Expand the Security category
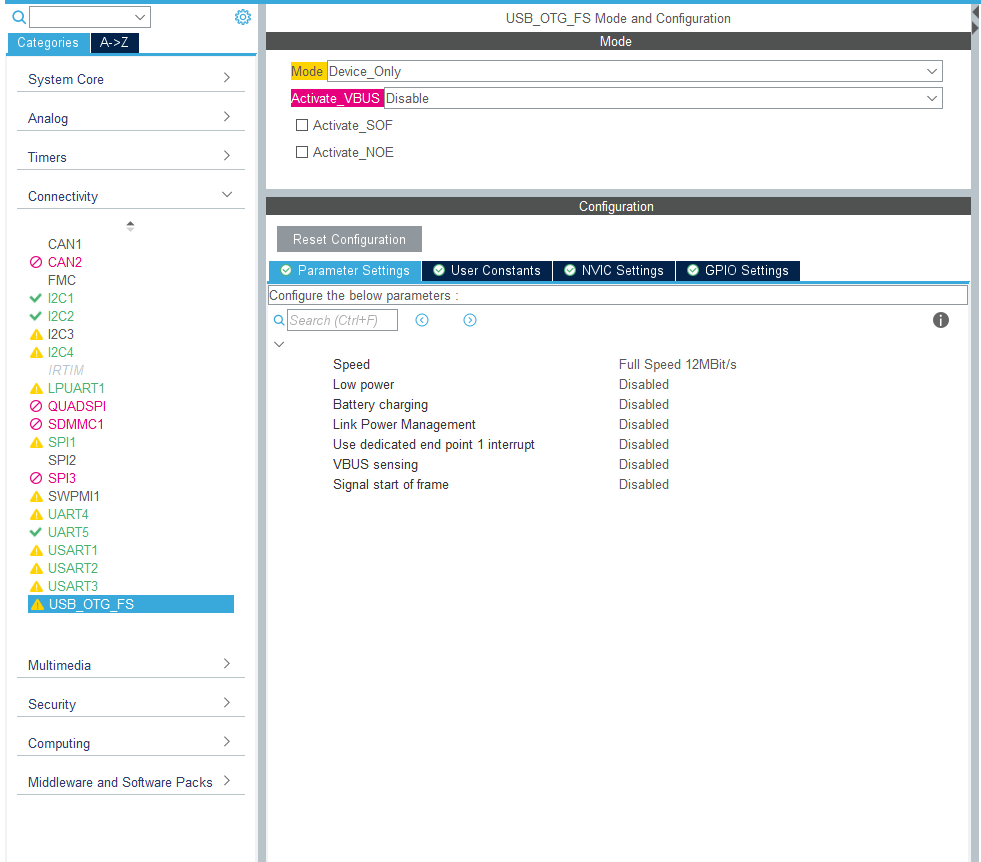The width and height of the screenshot is (981, 862). pyautogui.click(x=130, y=704)
